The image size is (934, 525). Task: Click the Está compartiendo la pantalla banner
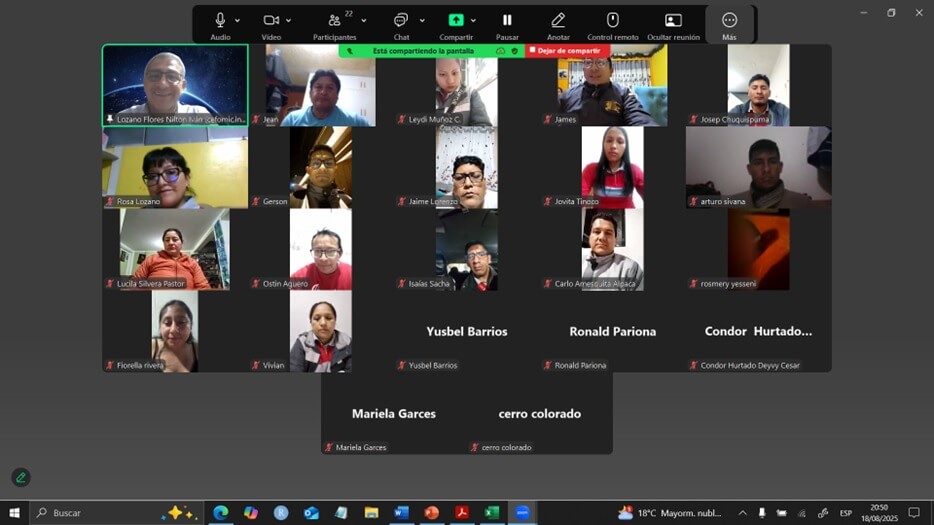coord(423,51)
